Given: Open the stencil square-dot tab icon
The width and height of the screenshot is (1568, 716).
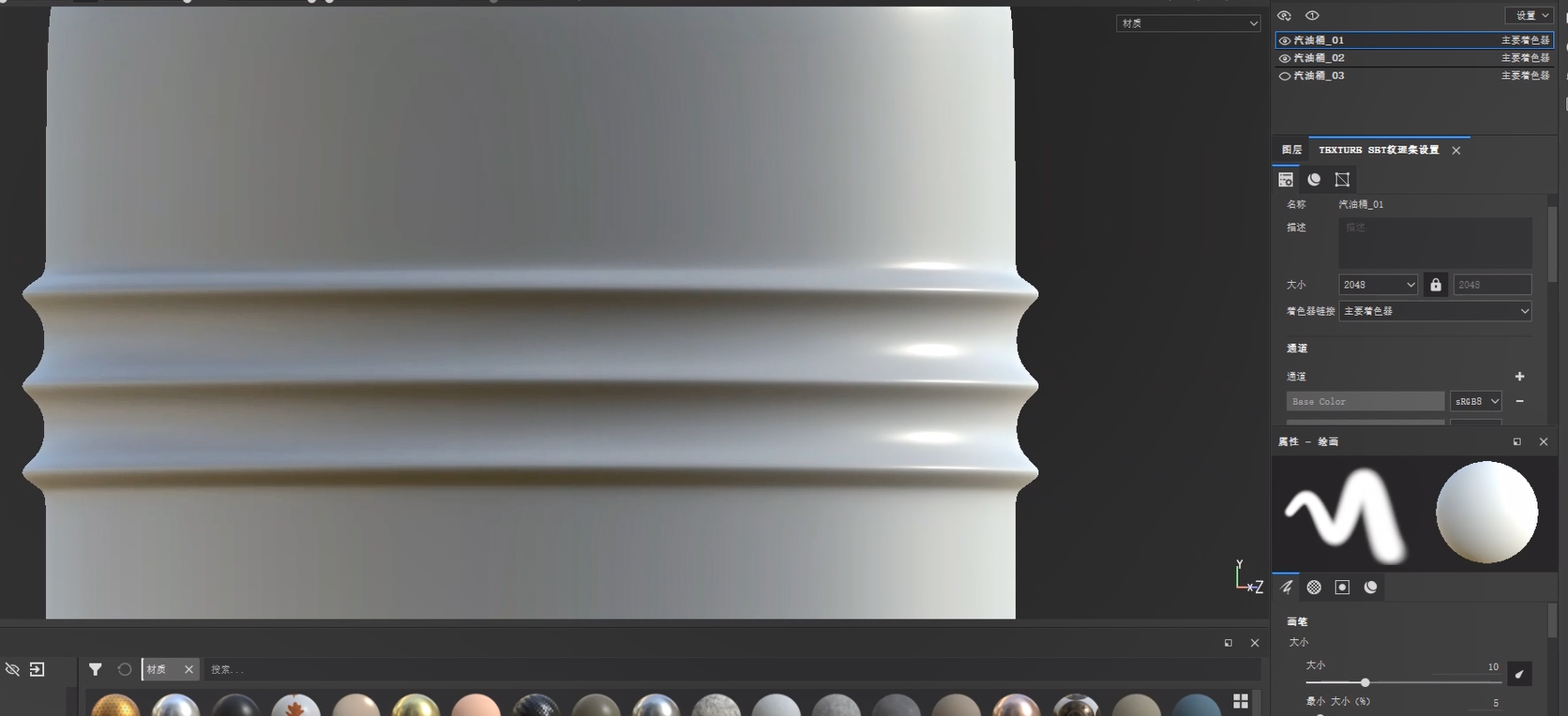Looking at the screenshot, I should tap(1342, 587).
